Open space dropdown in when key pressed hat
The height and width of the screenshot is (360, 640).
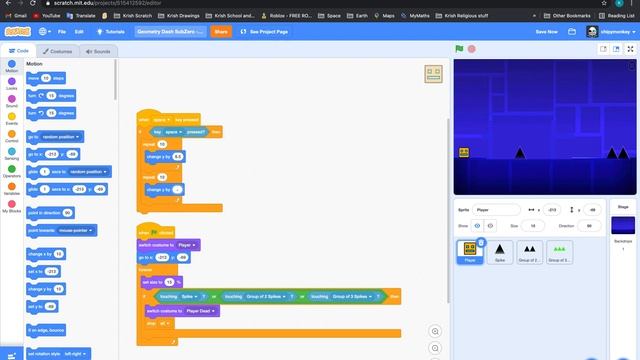point(162,120)
